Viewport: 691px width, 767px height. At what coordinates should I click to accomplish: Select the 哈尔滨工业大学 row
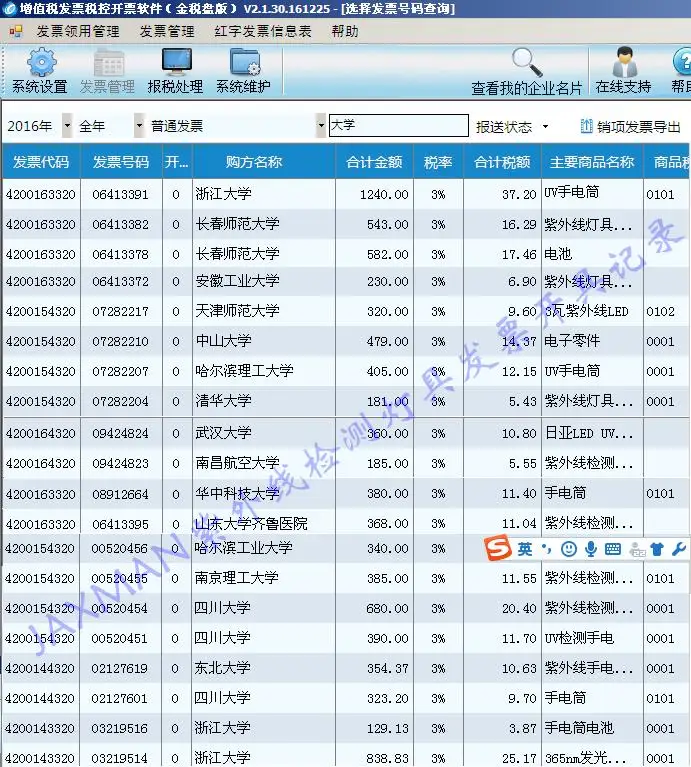click(345, 548)
